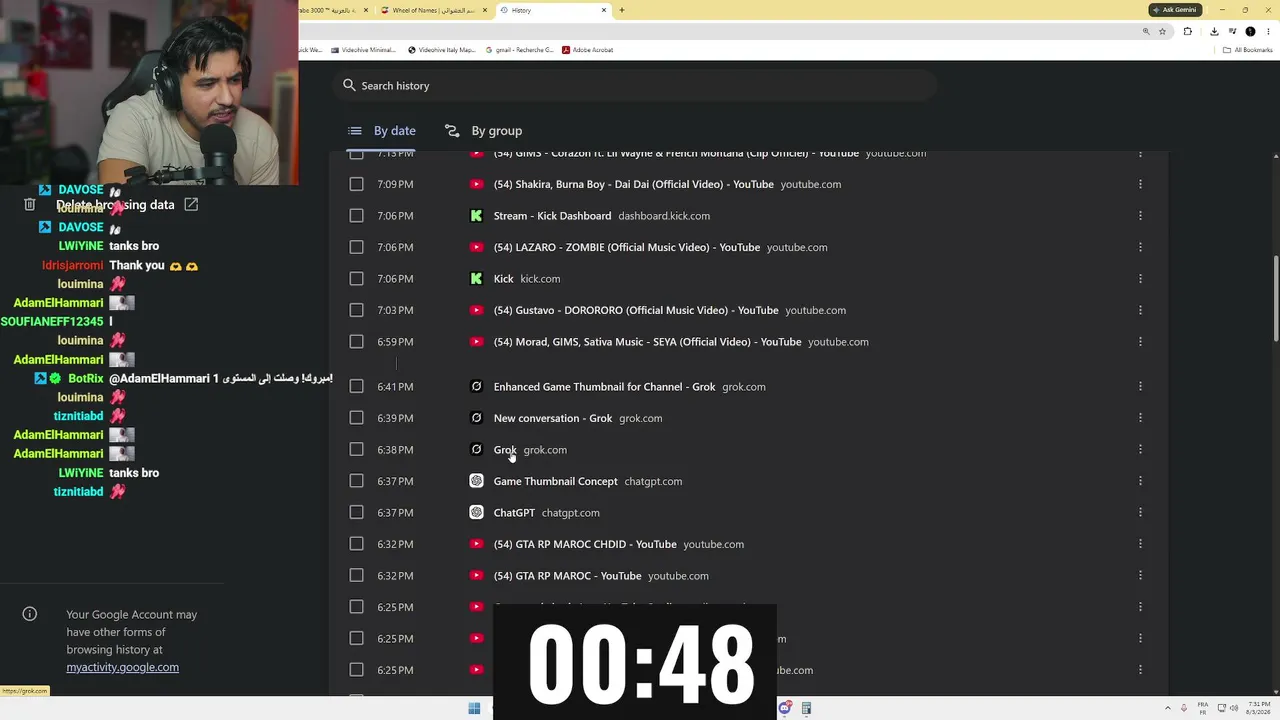Open the myactivity.google.com link
The width and height of the screenshot is (1280, 720).
pos(123,667)
